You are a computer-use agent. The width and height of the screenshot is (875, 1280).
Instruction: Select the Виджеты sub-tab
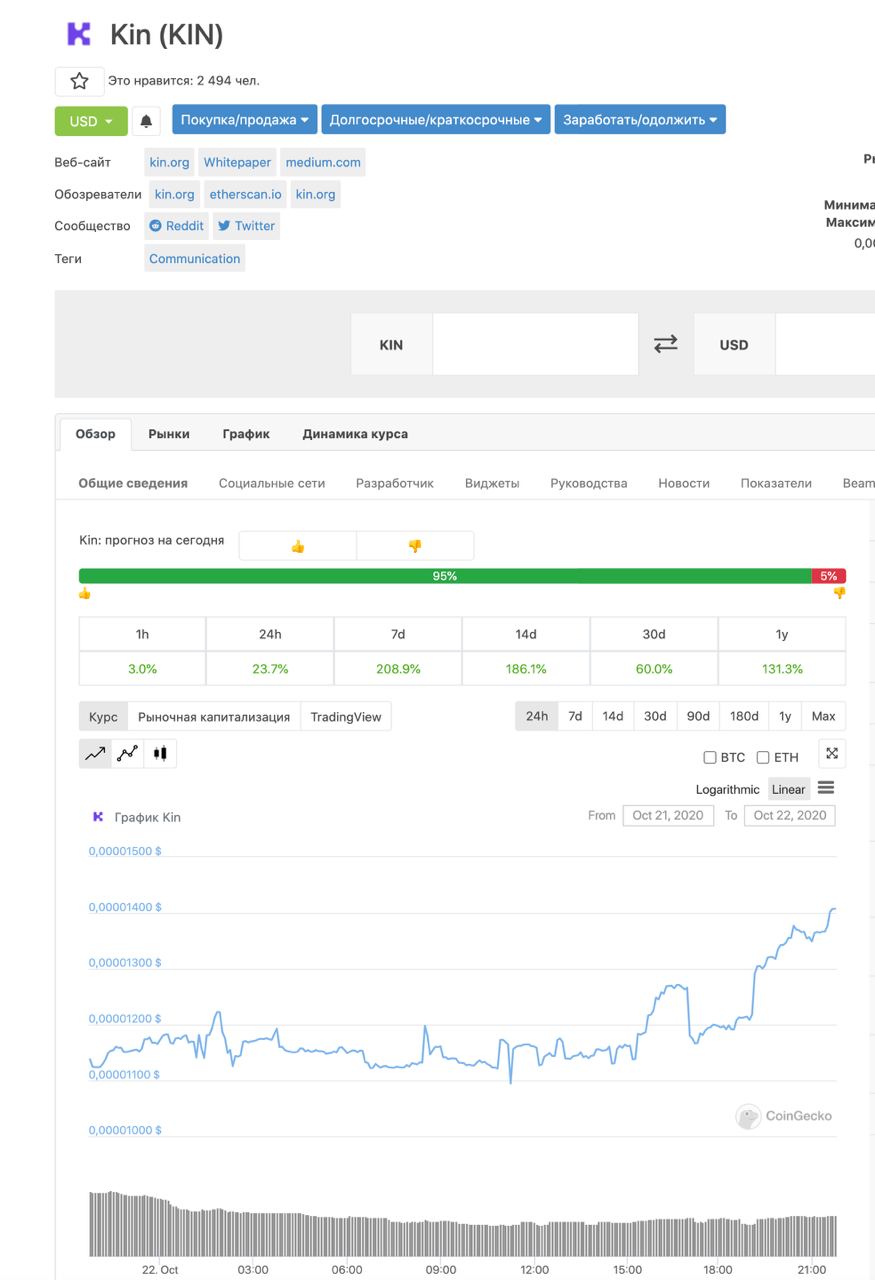[x=492, y=483]
